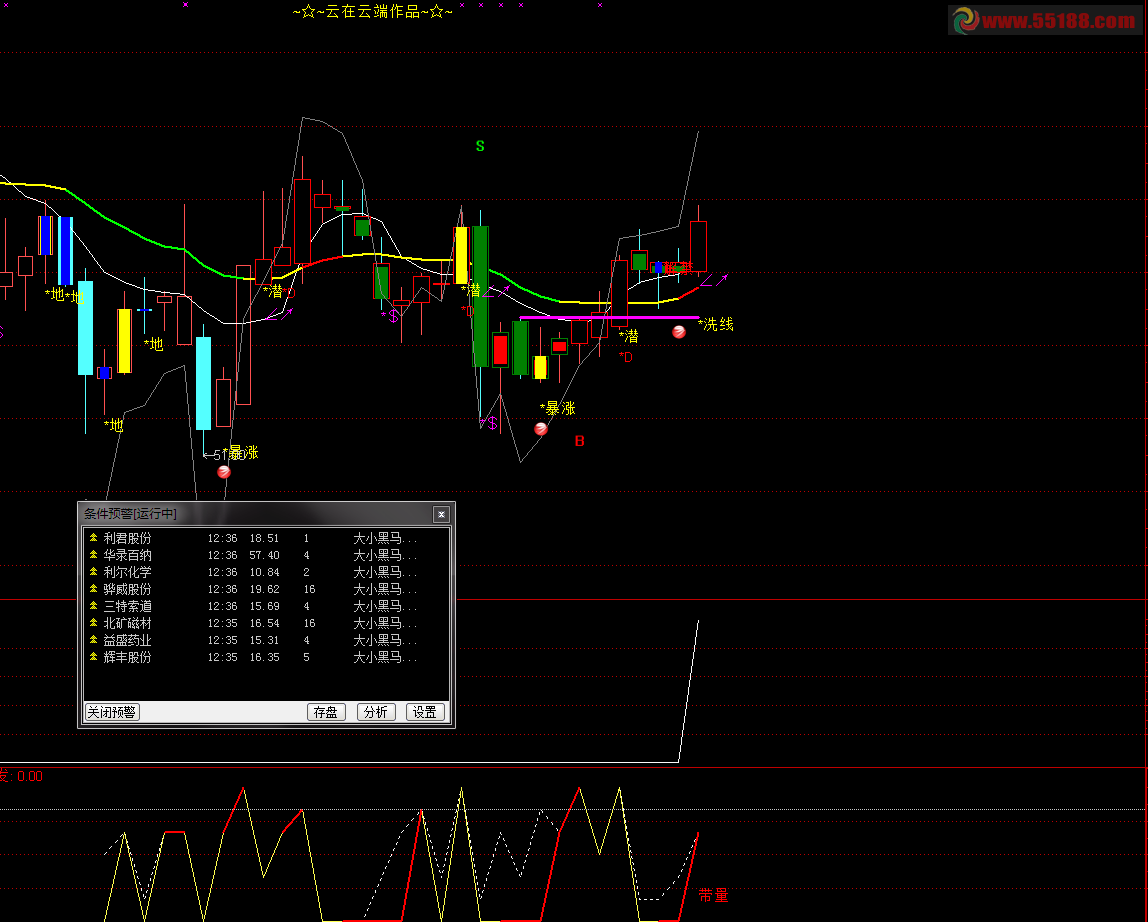Click the red ball marker under ←5↑暴涨 label
The width and height of the screenshot is (1148, 922).
point(224,471)
